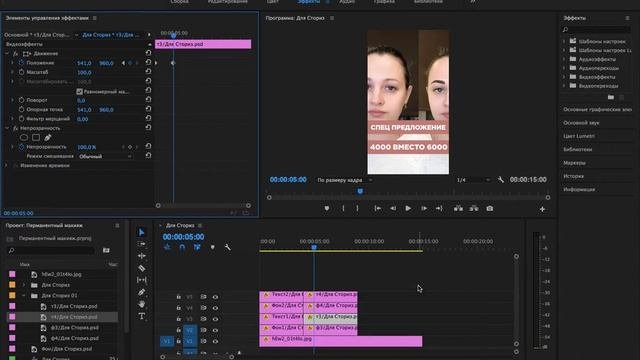Image resolution: width=640 pixels, height=360 pixels.
Task: Toggle sync lock on track V2
Action: point(203,330)
